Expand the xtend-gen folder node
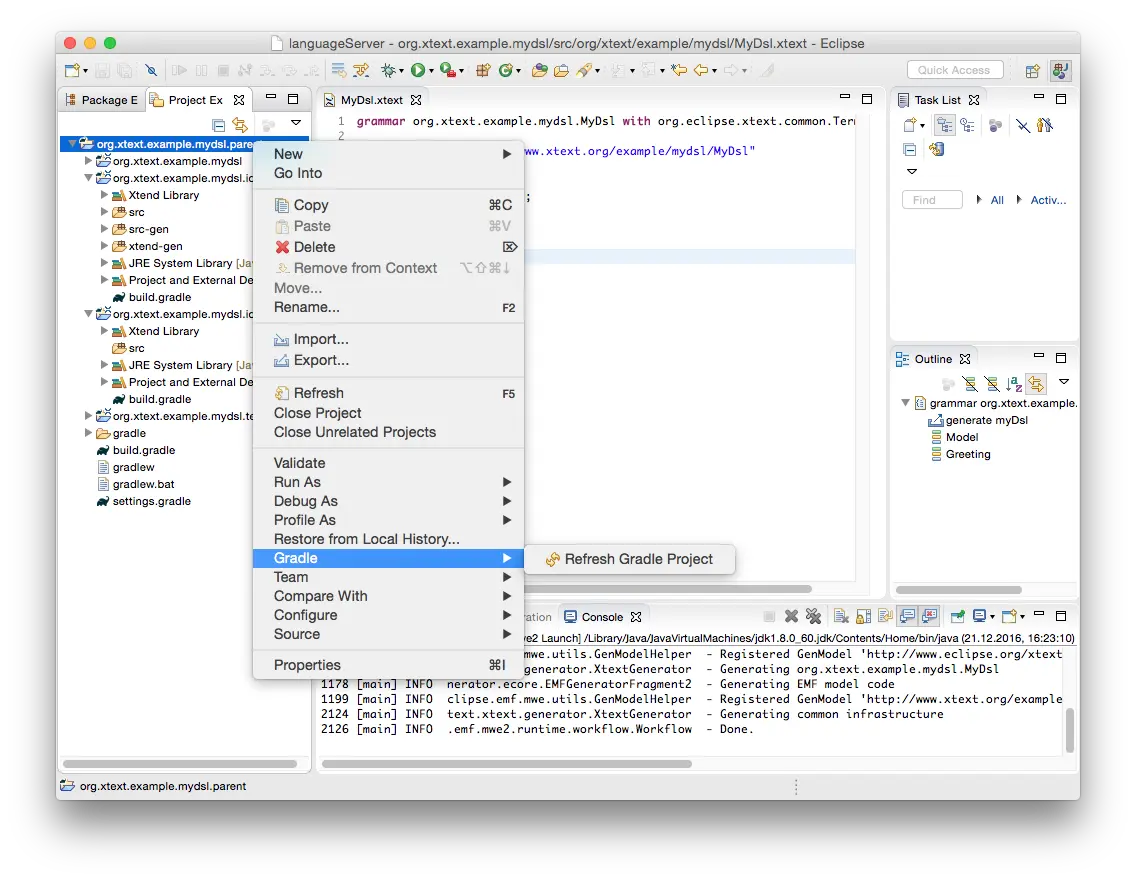The image size is (1136, 880). pos(104,246)
